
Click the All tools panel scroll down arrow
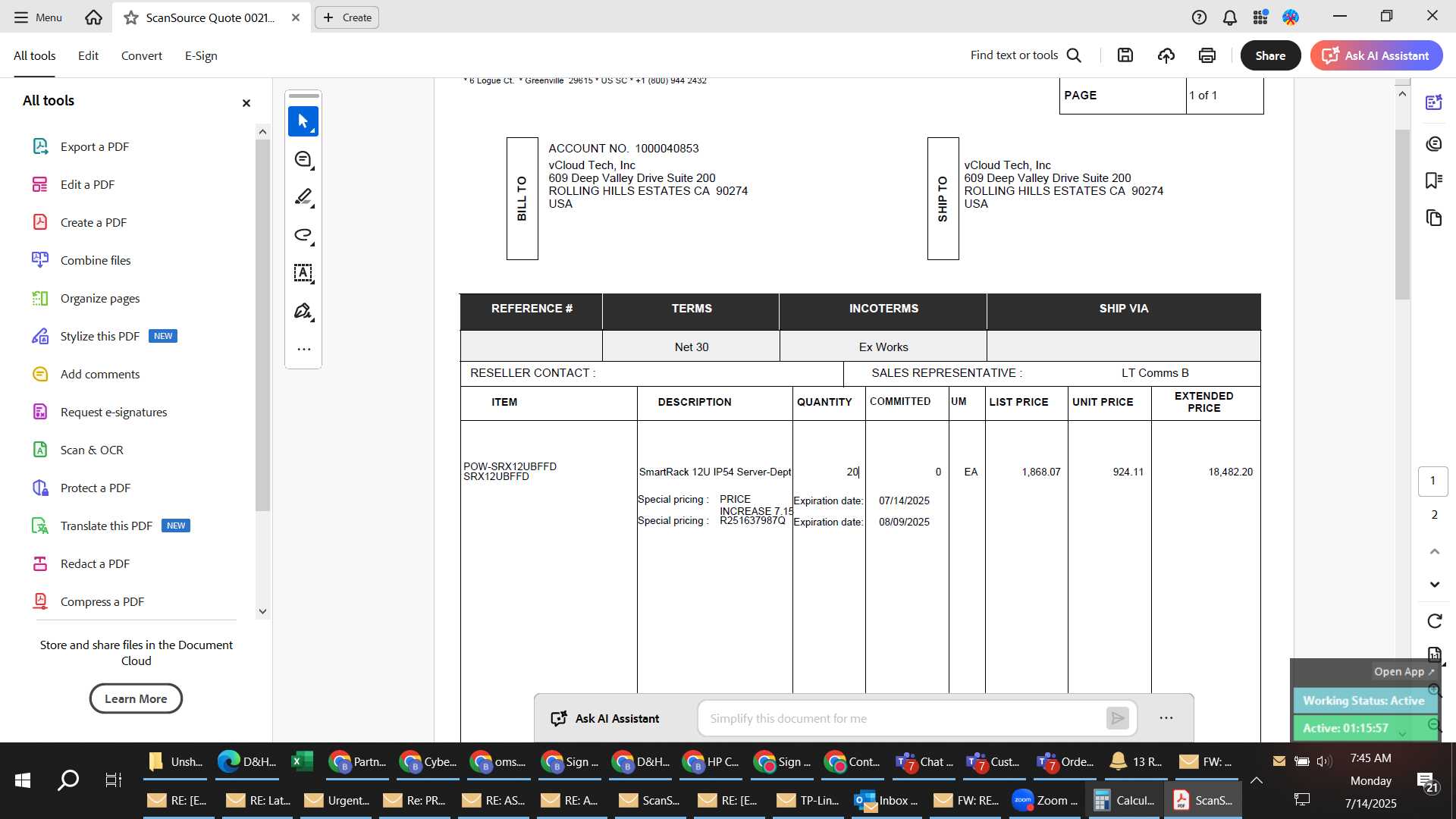[x=262, y=611]
